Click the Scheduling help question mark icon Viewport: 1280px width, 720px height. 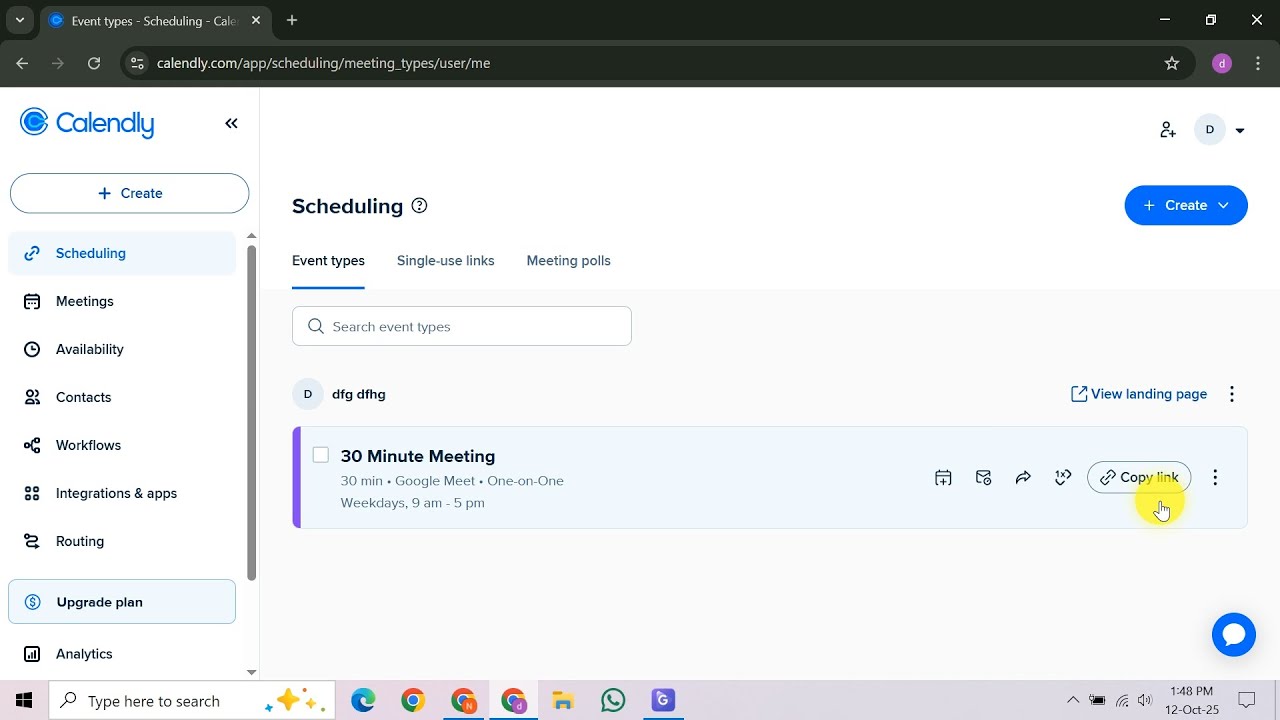(420, 206)
